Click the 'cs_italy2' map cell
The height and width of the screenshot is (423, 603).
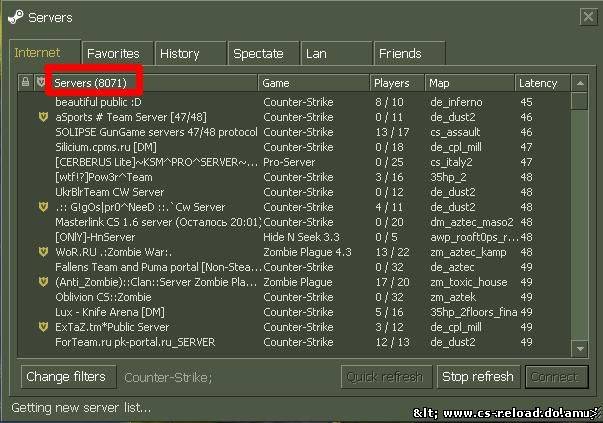click(x=451, y=162)
